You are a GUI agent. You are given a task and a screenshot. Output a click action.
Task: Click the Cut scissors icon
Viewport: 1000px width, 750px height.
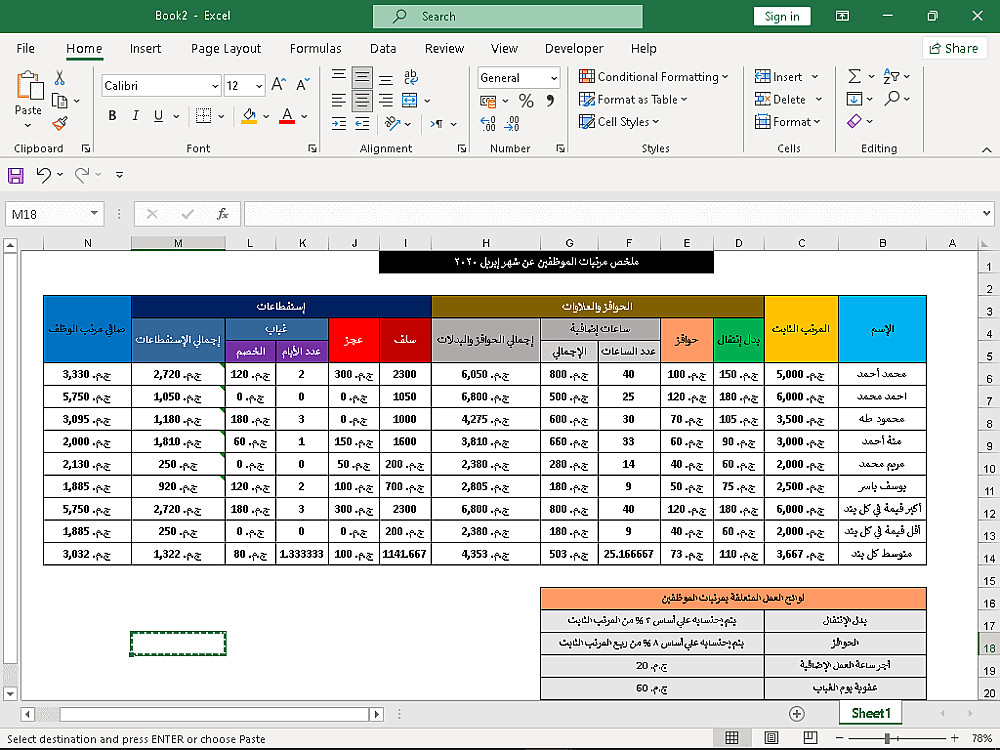(60, 78)
